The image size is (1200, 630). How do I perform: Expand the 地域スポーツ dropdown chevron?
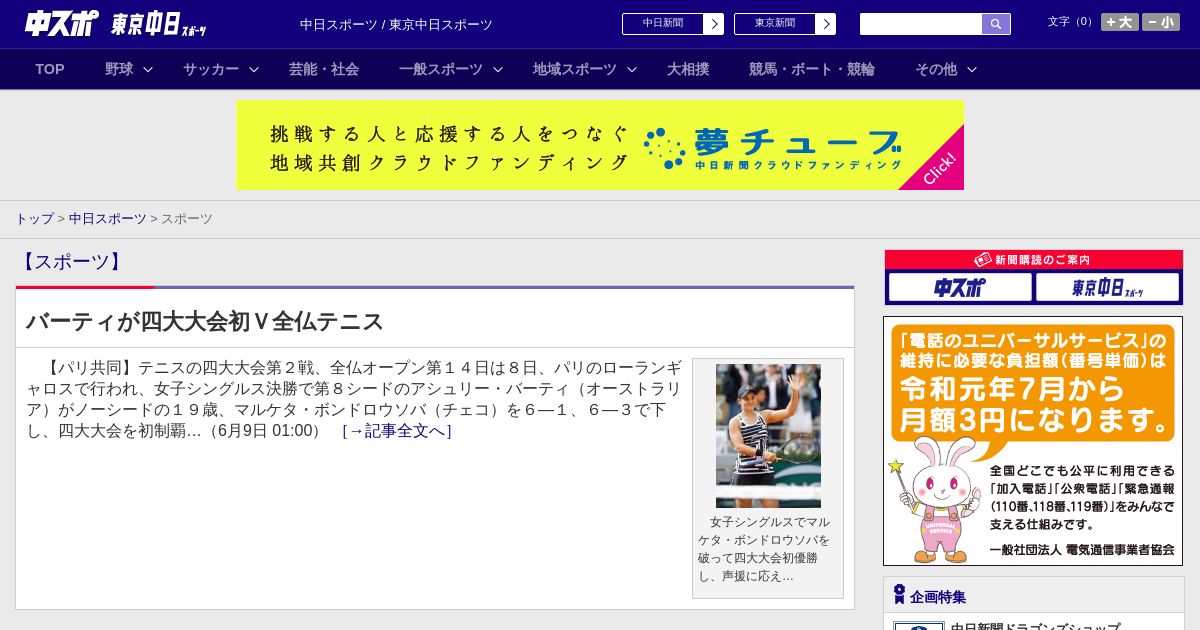[632, 69]
